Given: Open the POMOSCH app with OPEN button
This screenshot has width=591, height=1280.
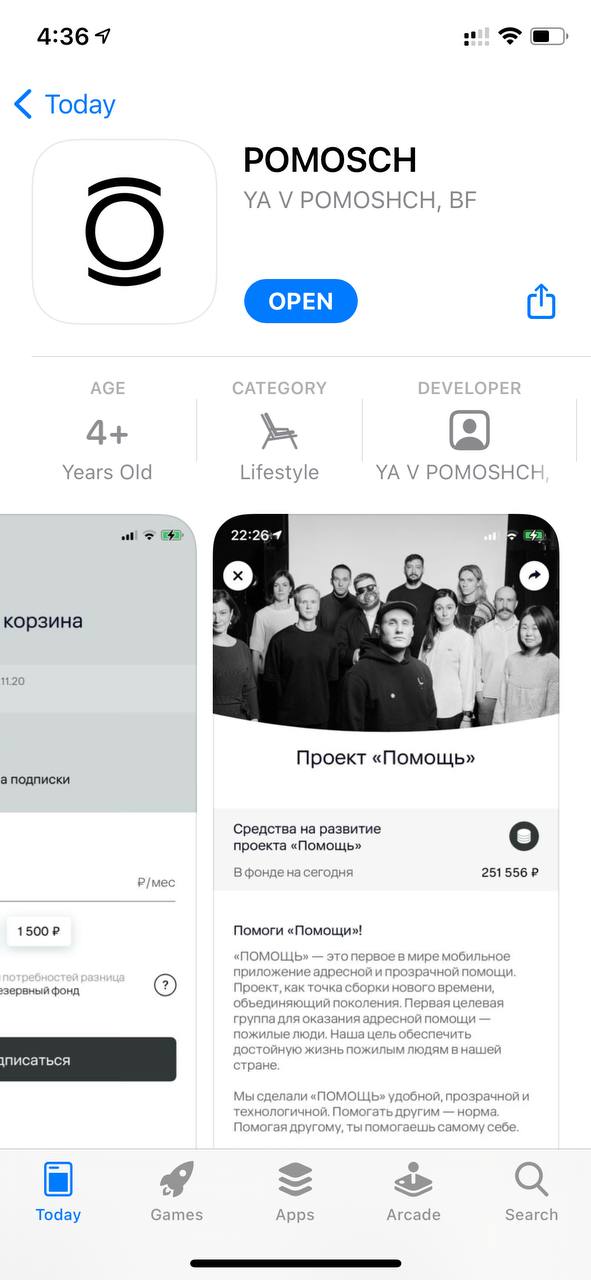Looking at the screenshot, I should (x=301, y=301).
